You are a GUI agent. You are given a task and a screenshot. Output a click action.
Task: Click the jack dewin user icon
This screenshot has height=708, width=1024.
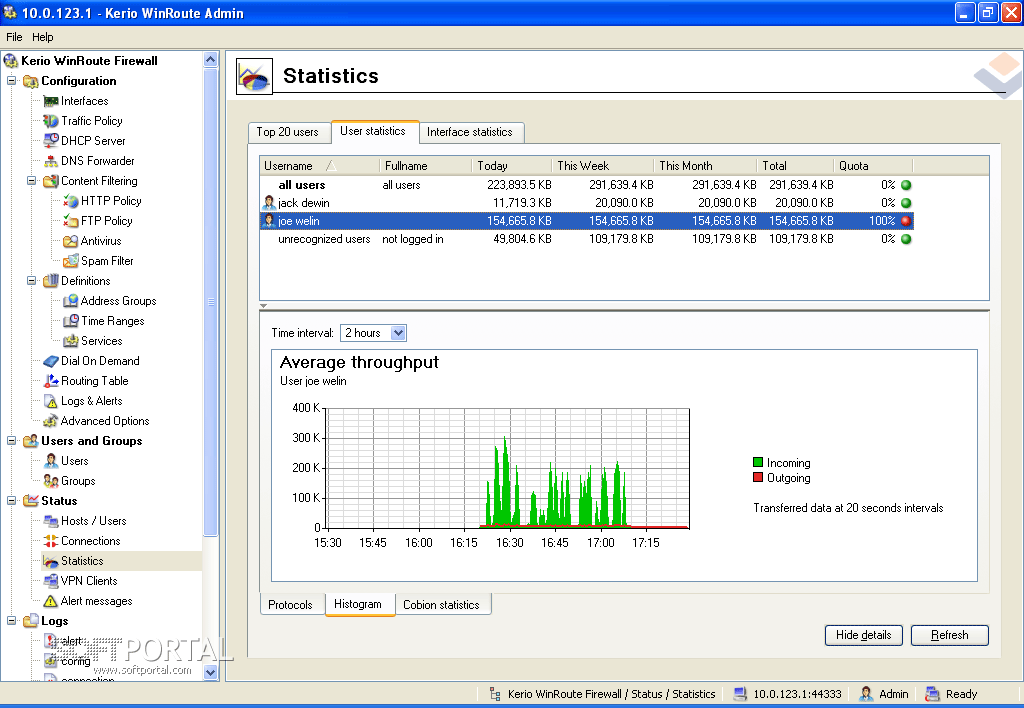pos(269,203)
